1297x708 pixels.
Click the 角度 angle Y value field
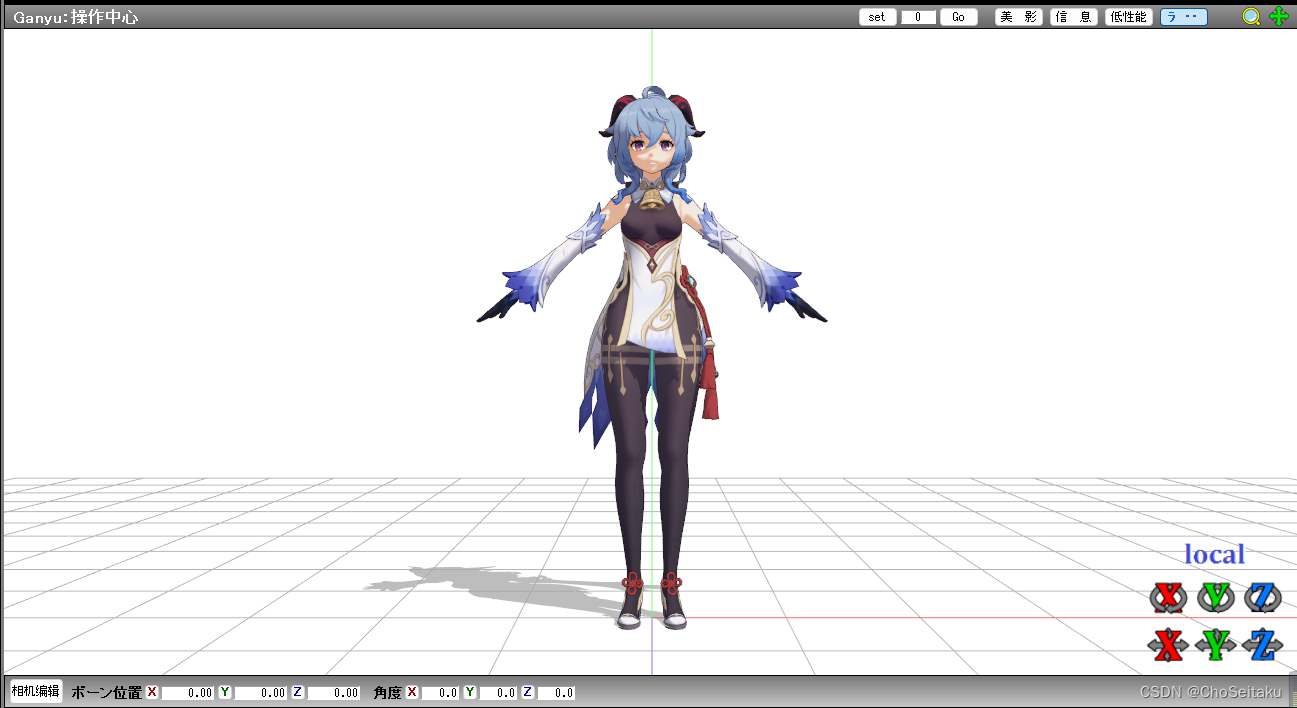(498, 692)
